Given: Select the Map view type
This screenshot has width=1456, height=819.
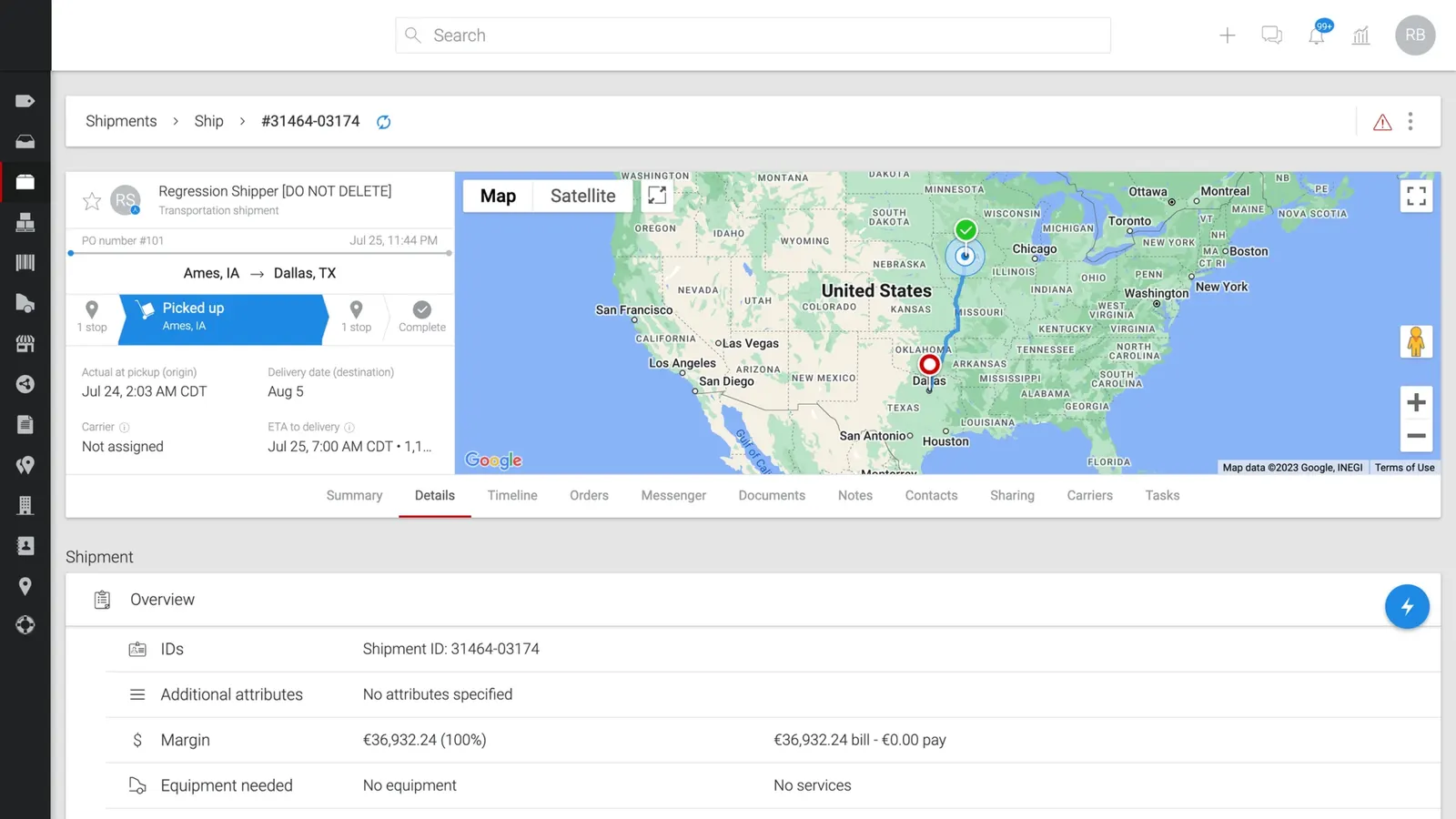Looking at the screenshot, I should click(x=498, y=196).
